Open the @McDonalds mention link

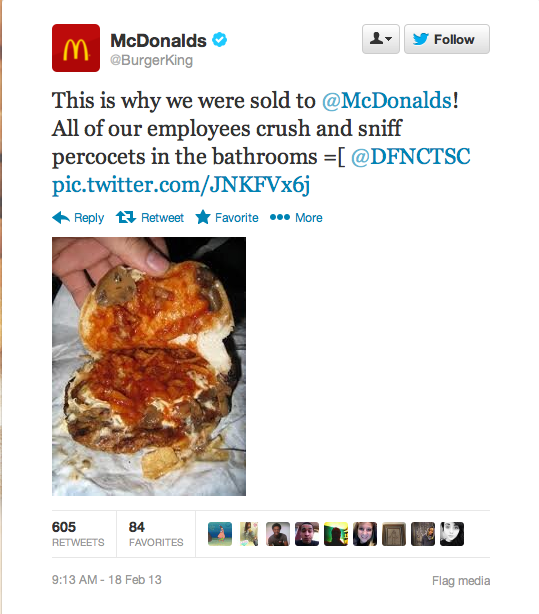tap(387, 100)
